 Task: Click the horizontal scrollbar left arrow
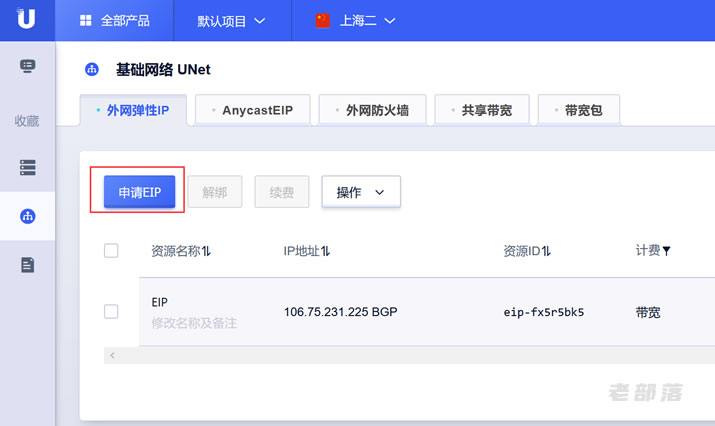(x=112, y=355)
